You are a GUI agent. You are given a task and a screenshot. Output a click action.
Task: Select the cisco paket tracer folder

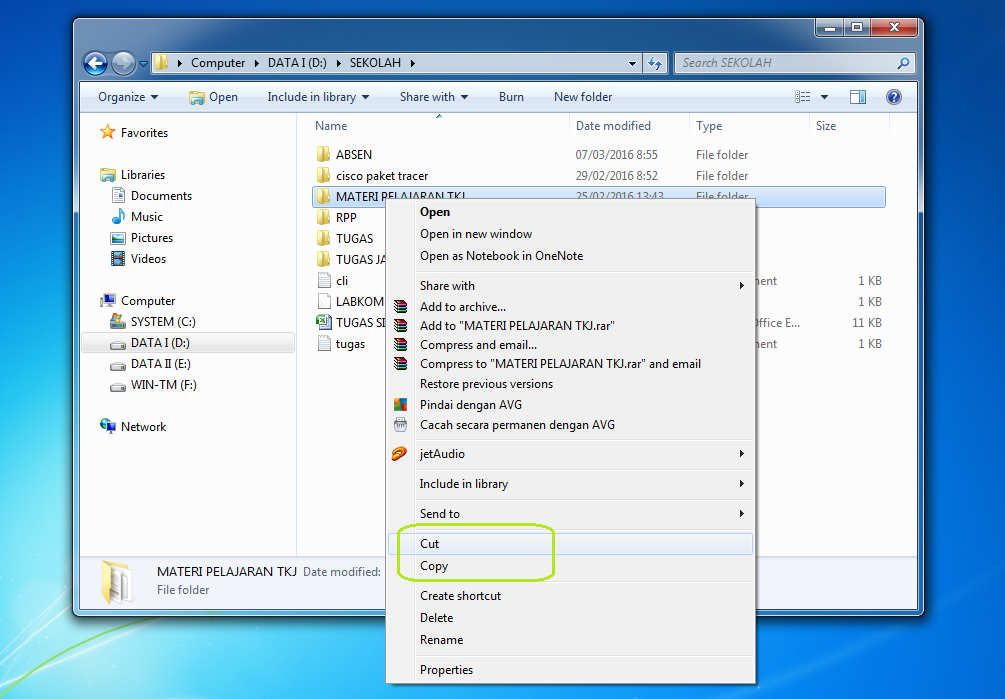pos(373,176)
